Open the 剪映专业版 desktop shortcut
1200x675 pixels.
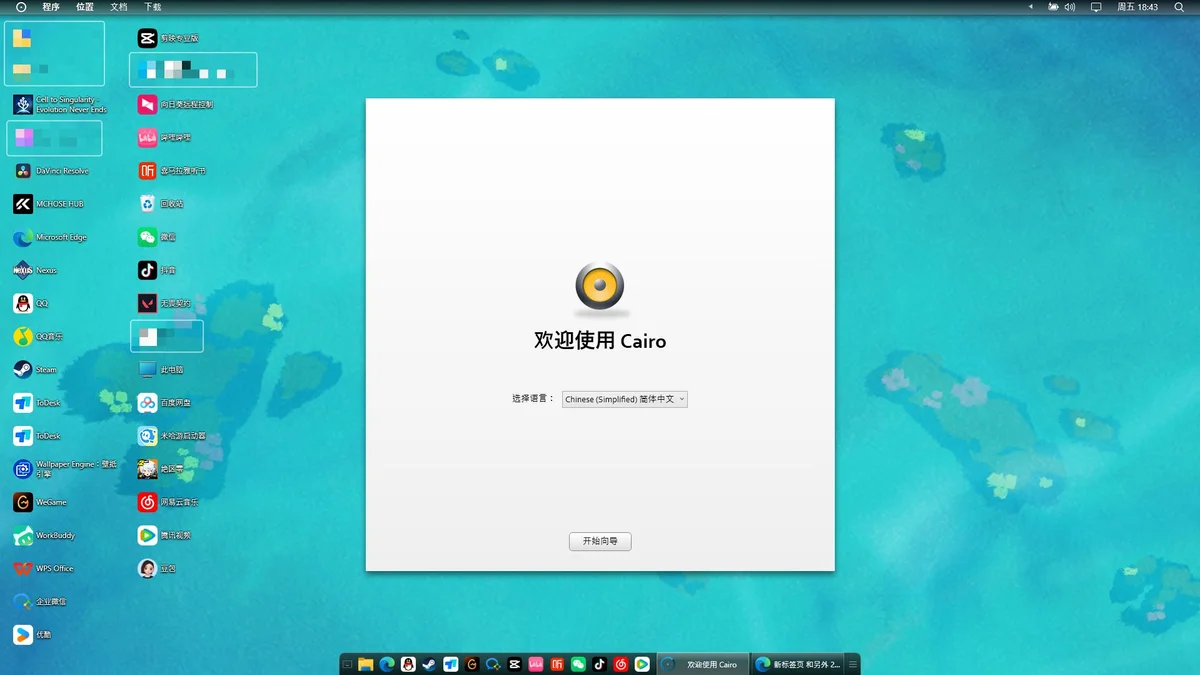point(169,38)
